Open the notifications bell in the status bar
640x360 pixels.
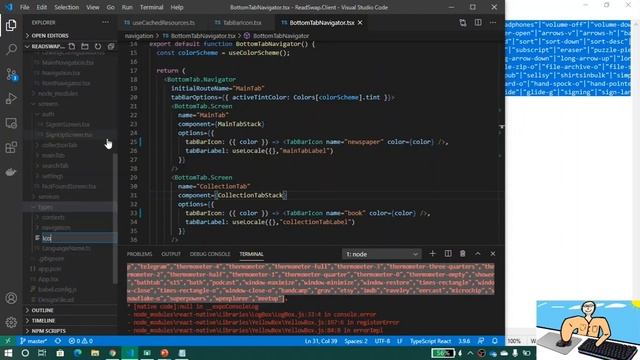[x=495, y=341]
